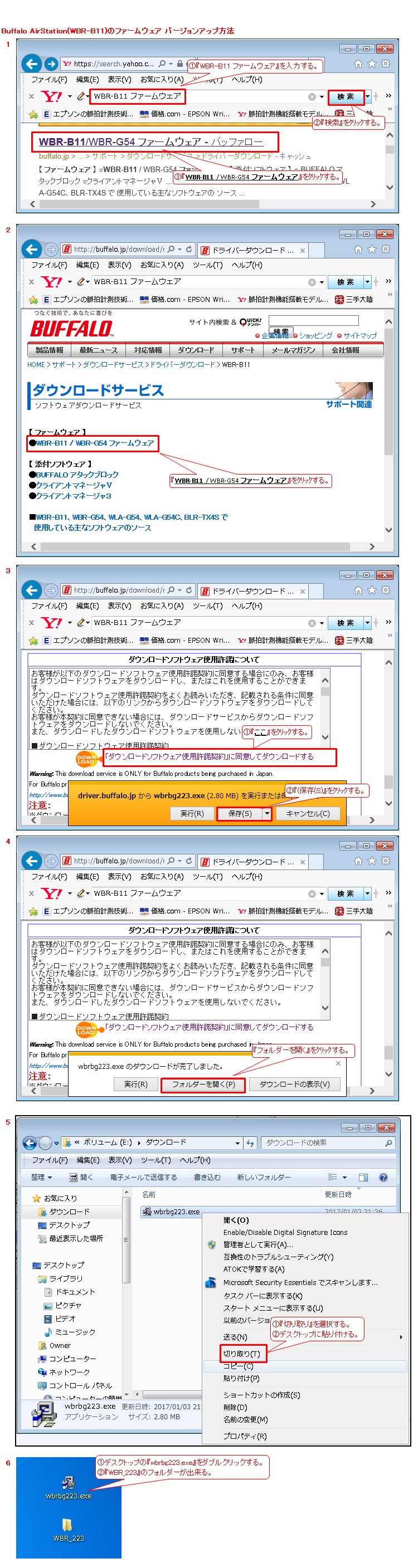The image size is (418, 1568).
Task: Click the 保存(S) button in the download prompt
Action: coord(240,814)
